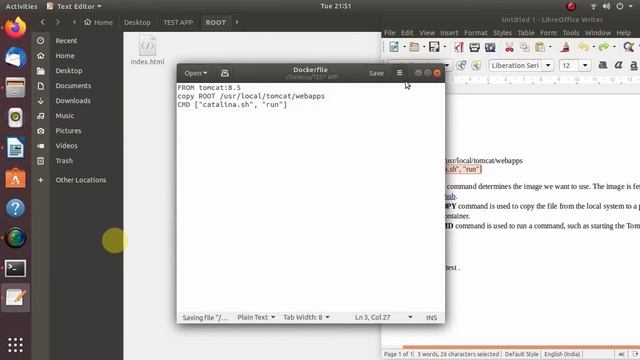Image resolution: width=640 pixels, height=360 pixels.
Task: Click the Save floppy icon in Writer toolbar
Action: (434, 47)
